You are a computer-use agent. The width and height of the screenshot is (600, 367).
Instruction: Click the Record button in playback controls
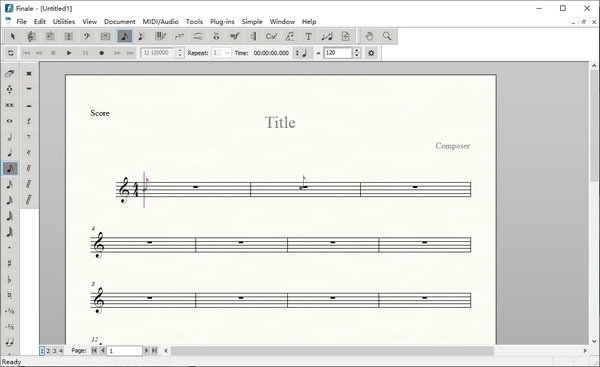click(x=101, y=53)
